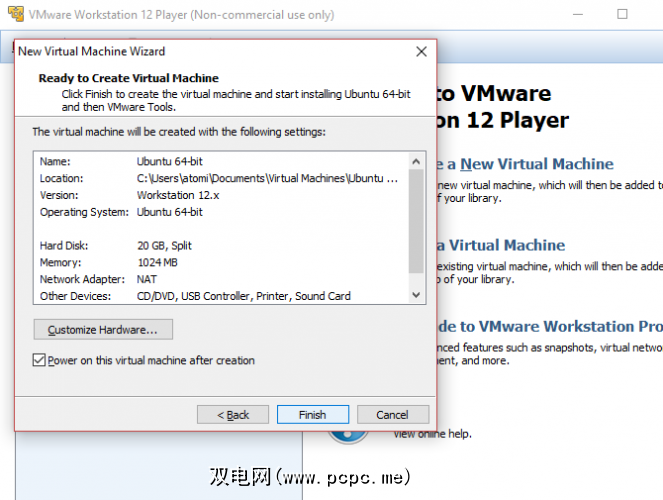Click the Finish button
Image resolution: width=663 pixels, height=500 pixels.
tap(313, 415)
